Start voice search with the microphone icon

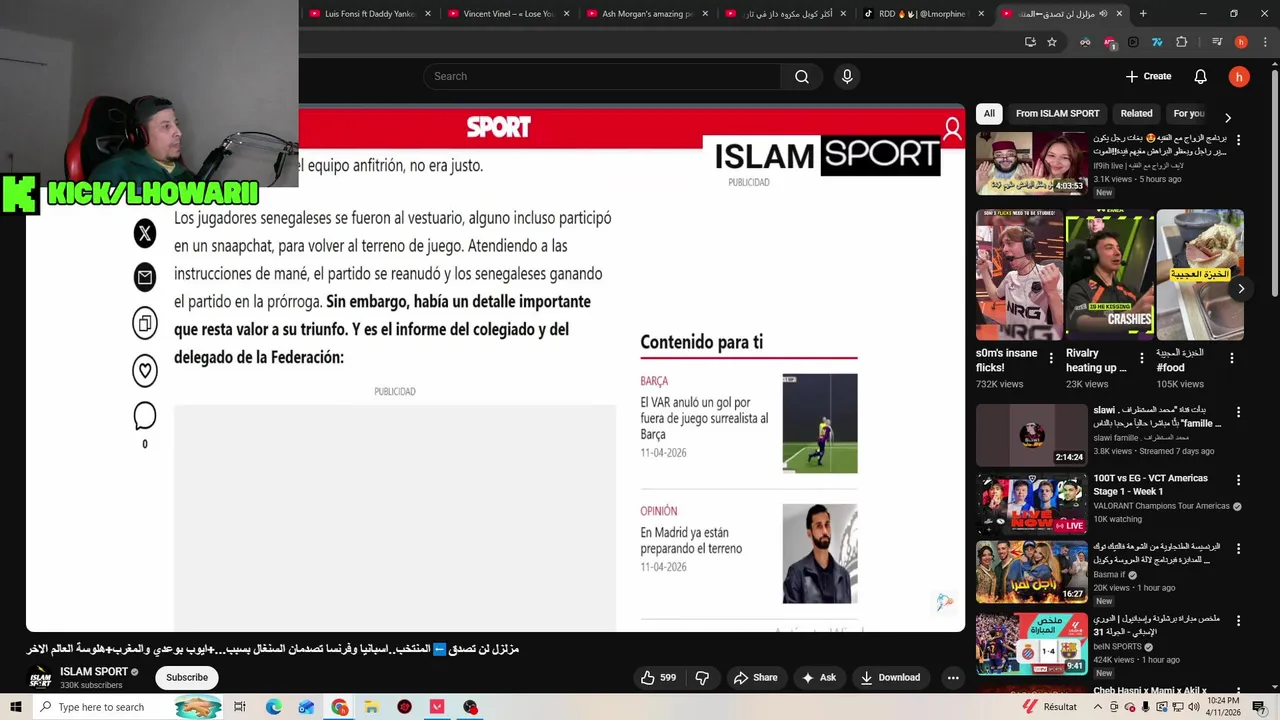[x=847, y=77]
